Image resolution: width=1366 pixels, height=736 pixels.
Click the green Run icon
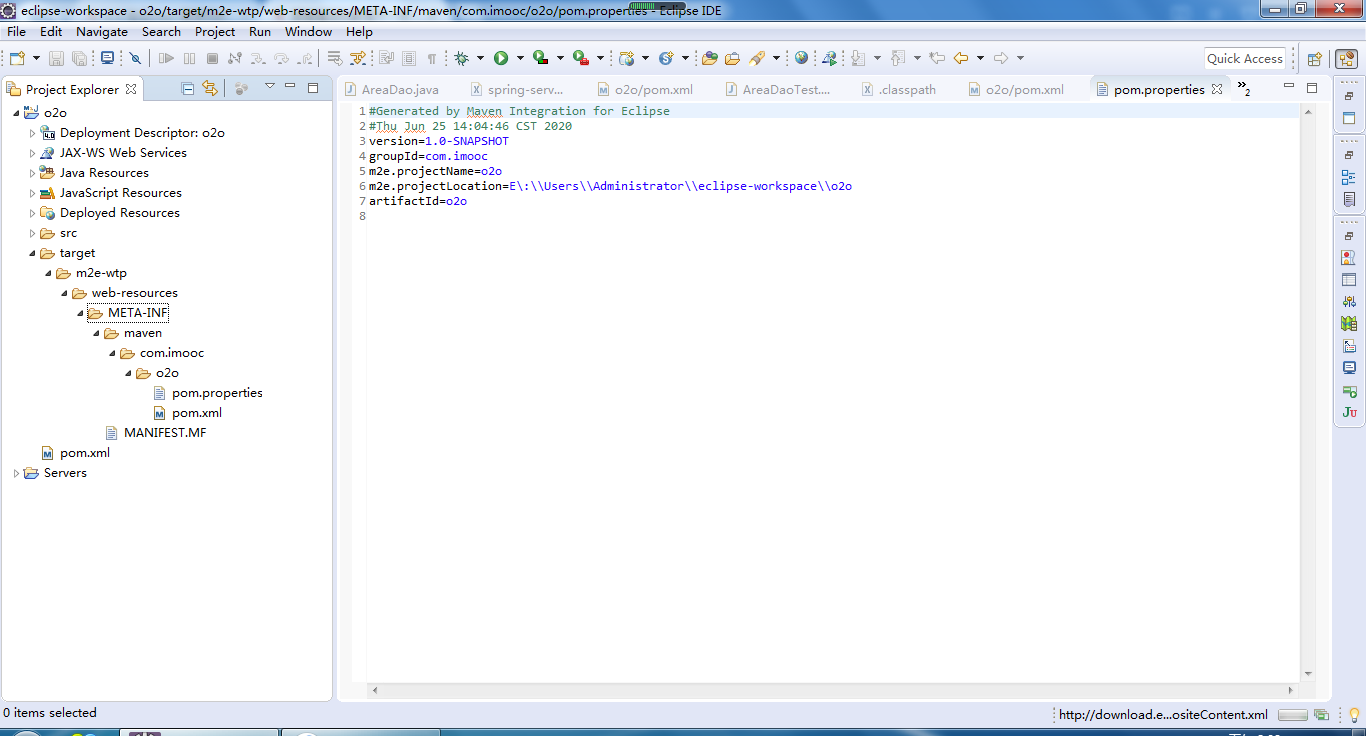[501, 58]
